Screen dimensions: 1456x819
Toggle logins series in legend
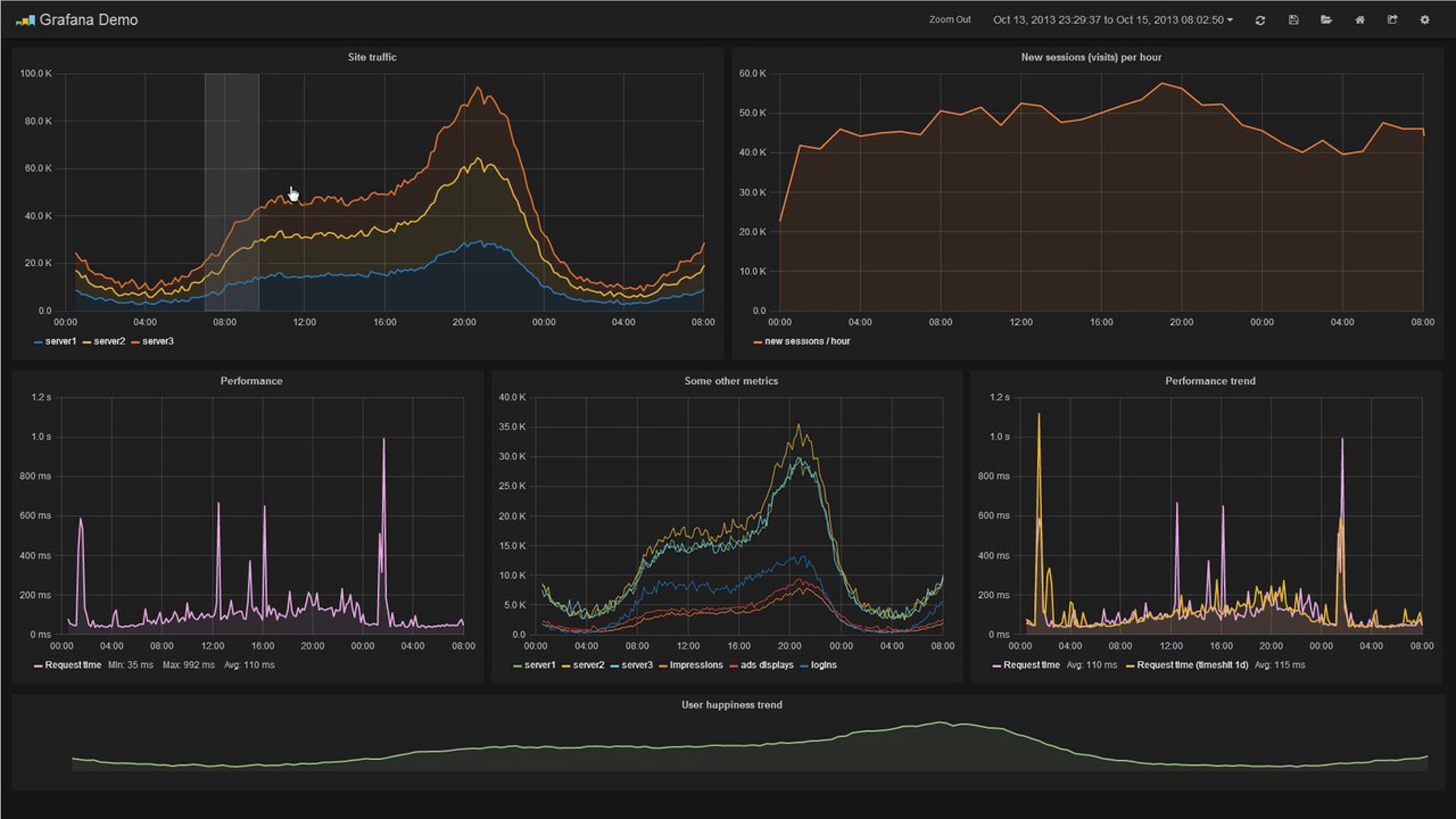click(823, 665)
